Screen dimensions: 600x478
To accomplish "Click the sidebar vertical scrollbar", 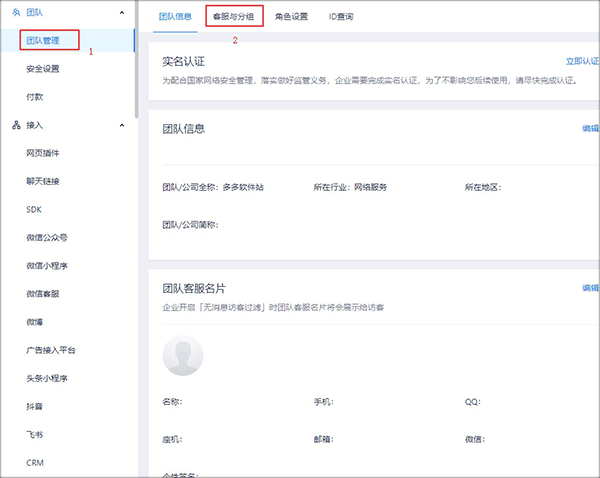I will click(x=136, y=60).
